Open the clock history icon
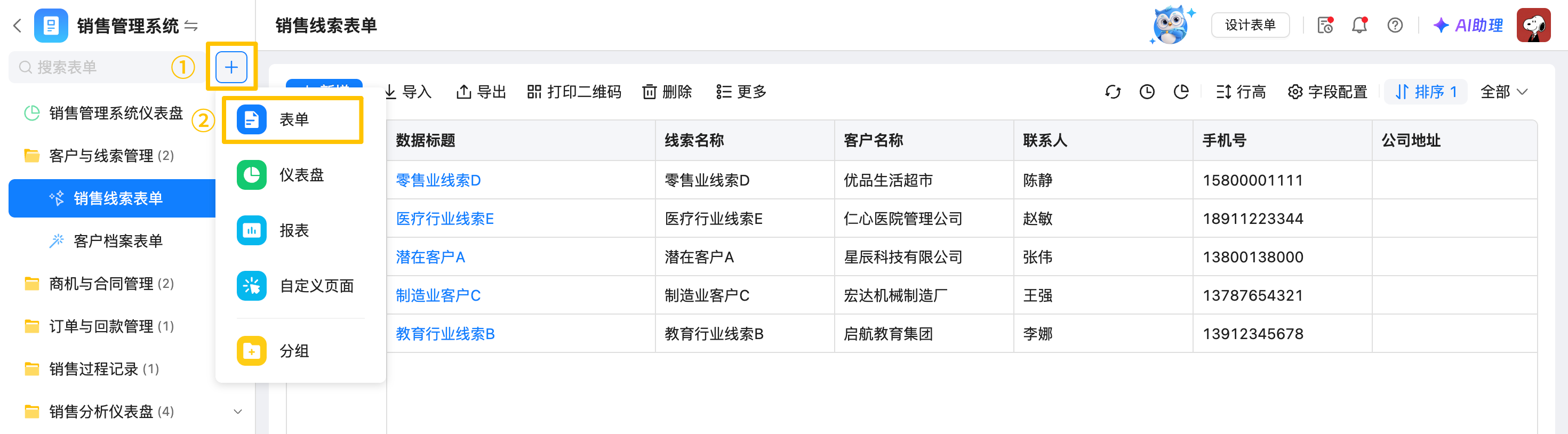The width and height of the screenshot is (1568, 434). pos(1147,92)
